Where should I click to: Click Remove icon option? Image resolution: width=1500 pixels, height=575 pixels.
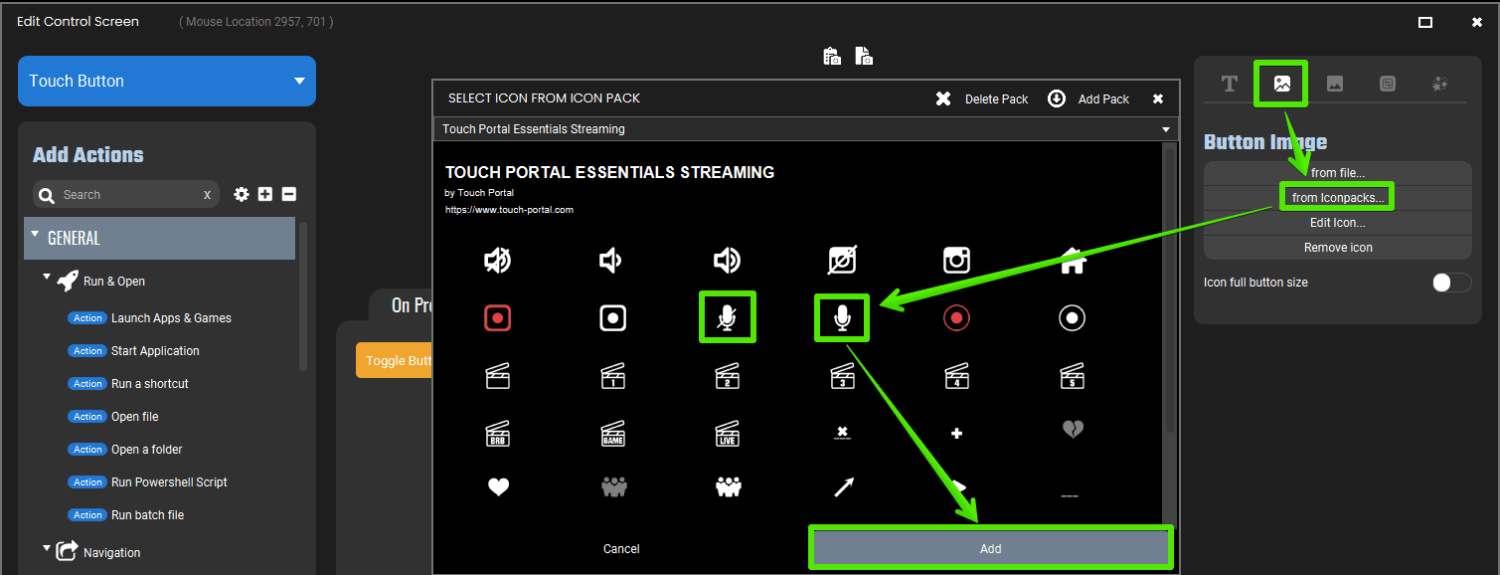coord(1338,247)
